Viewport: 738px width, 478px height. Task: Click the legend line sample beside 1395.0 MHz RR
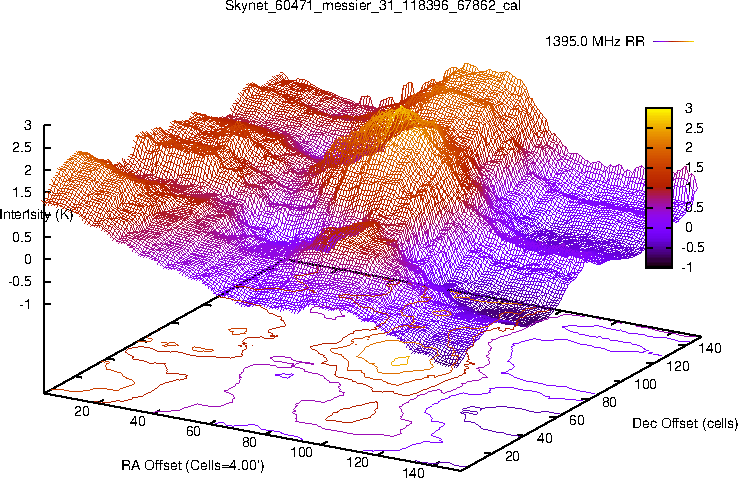(674, 41)
